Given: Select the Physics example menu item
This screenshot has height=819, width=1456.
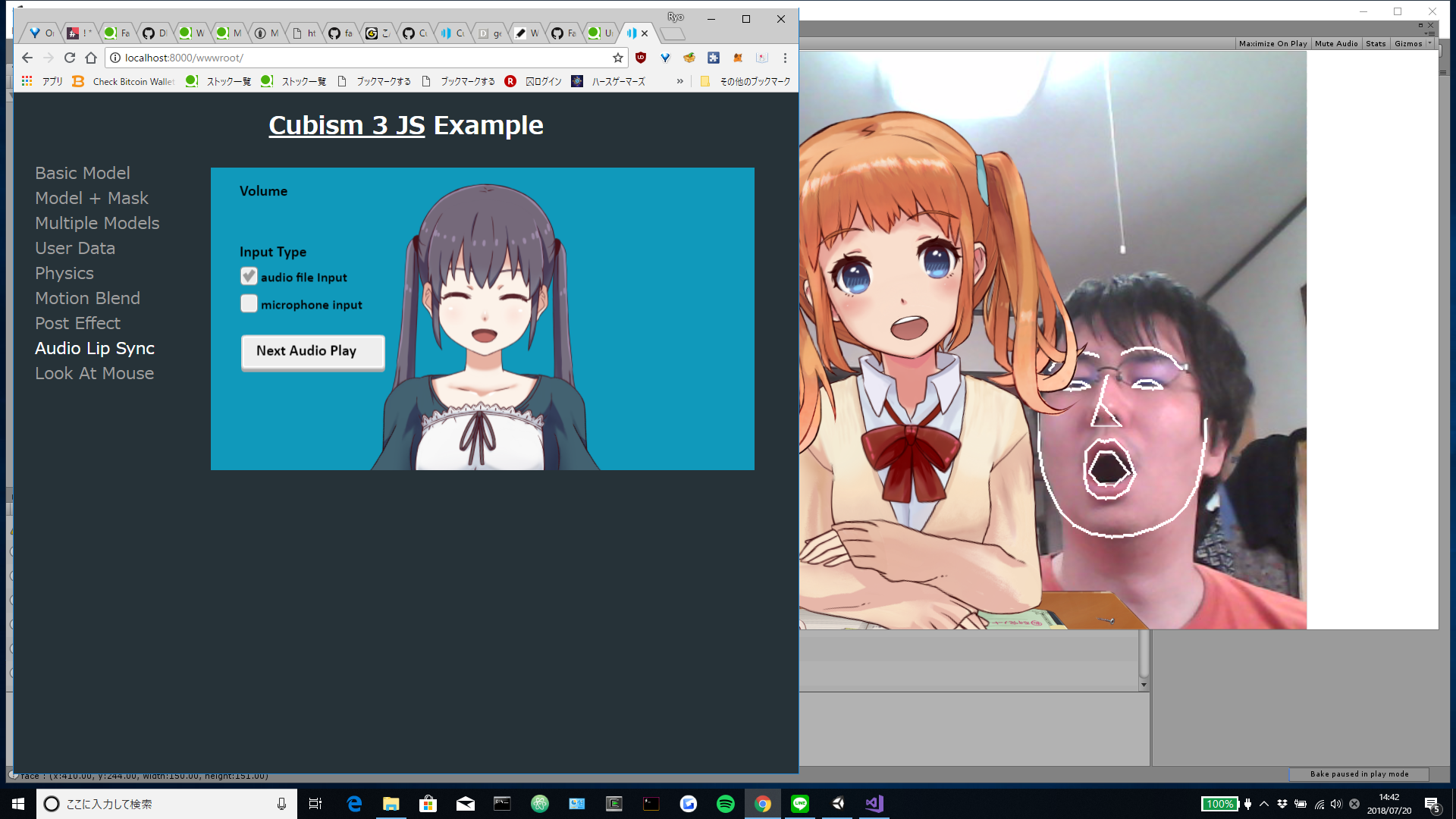Looking at the screenshot, I should 64,273.
